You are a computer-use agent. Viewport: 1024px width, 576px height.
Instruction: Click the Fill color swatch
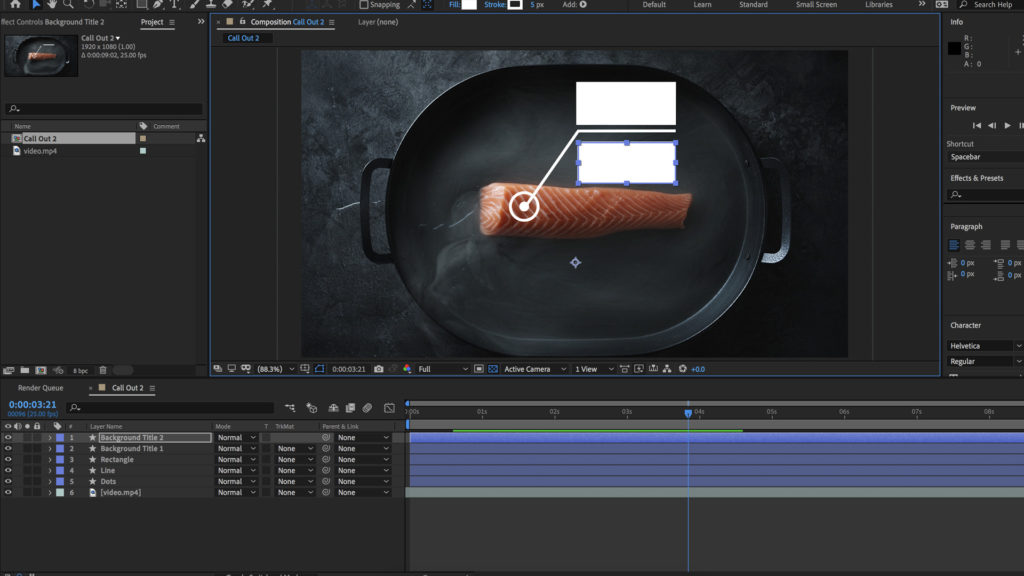click(469, 5)
